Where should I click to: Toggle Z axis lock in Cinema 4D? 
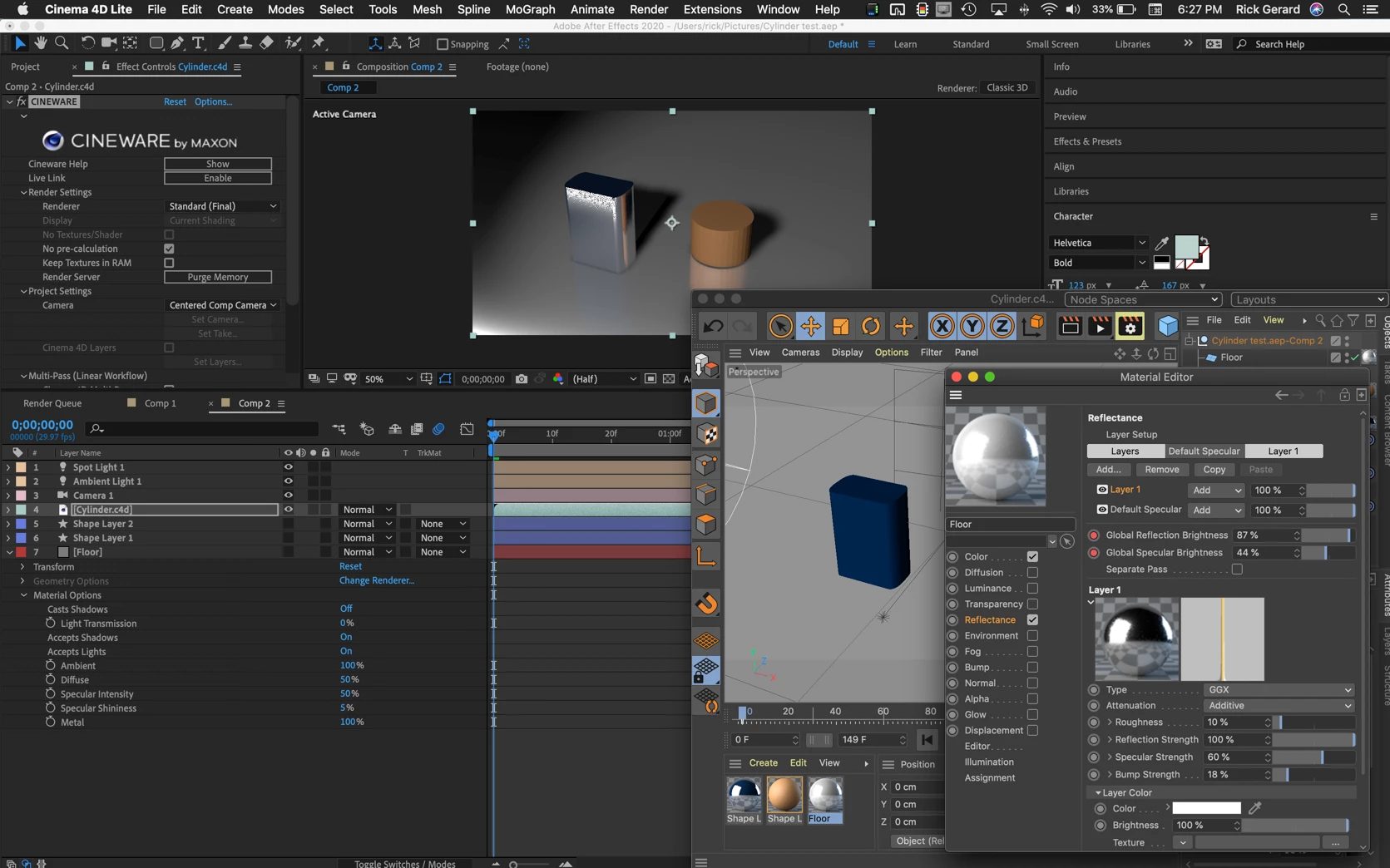[1002, 327]
